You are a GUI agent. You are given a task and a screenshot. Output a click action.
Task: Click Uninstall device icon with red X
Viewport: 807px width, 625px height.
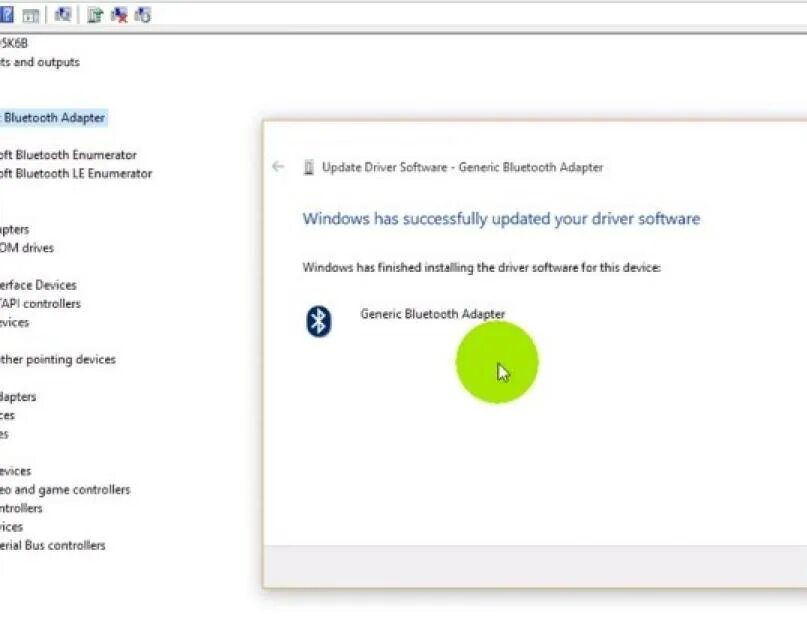click(119, 15)
